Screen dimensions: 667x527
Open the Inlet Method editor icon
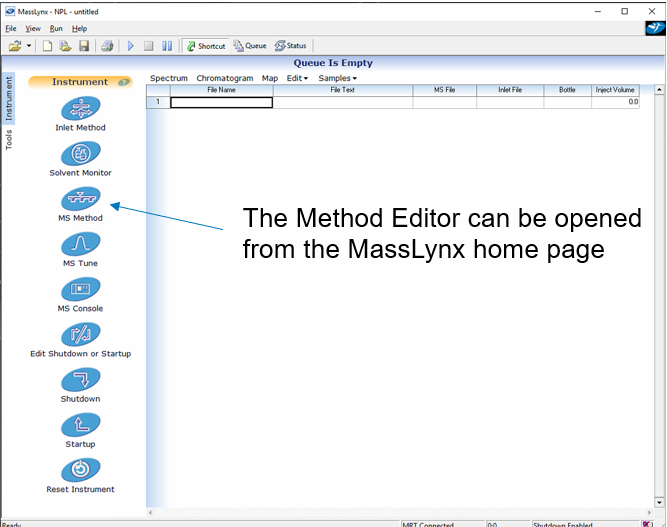coord(80,108)
